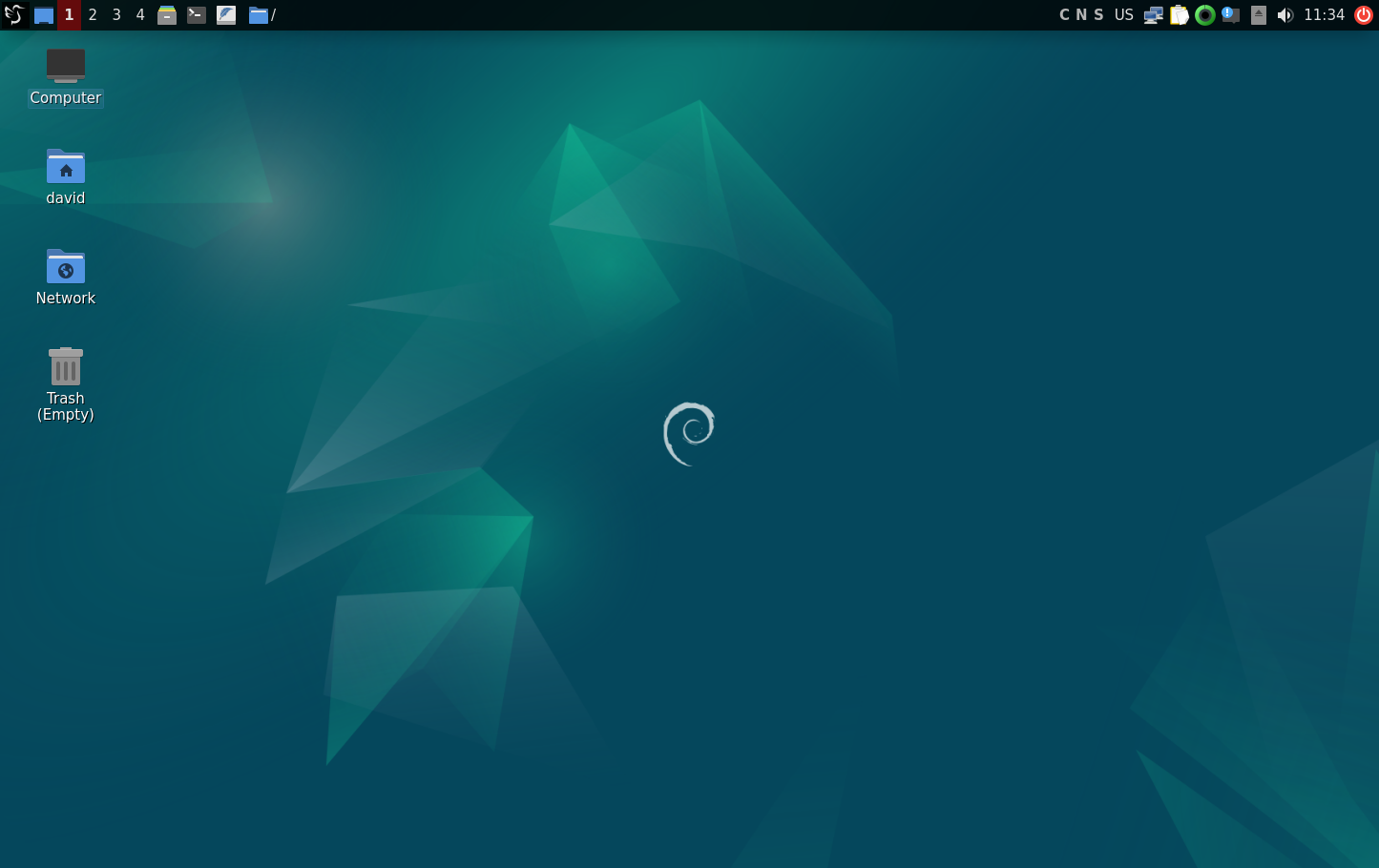Toggle the Scroll Lock indicator S
The width and height of the screenshot is (1379, 868).
pos(1098,14)
